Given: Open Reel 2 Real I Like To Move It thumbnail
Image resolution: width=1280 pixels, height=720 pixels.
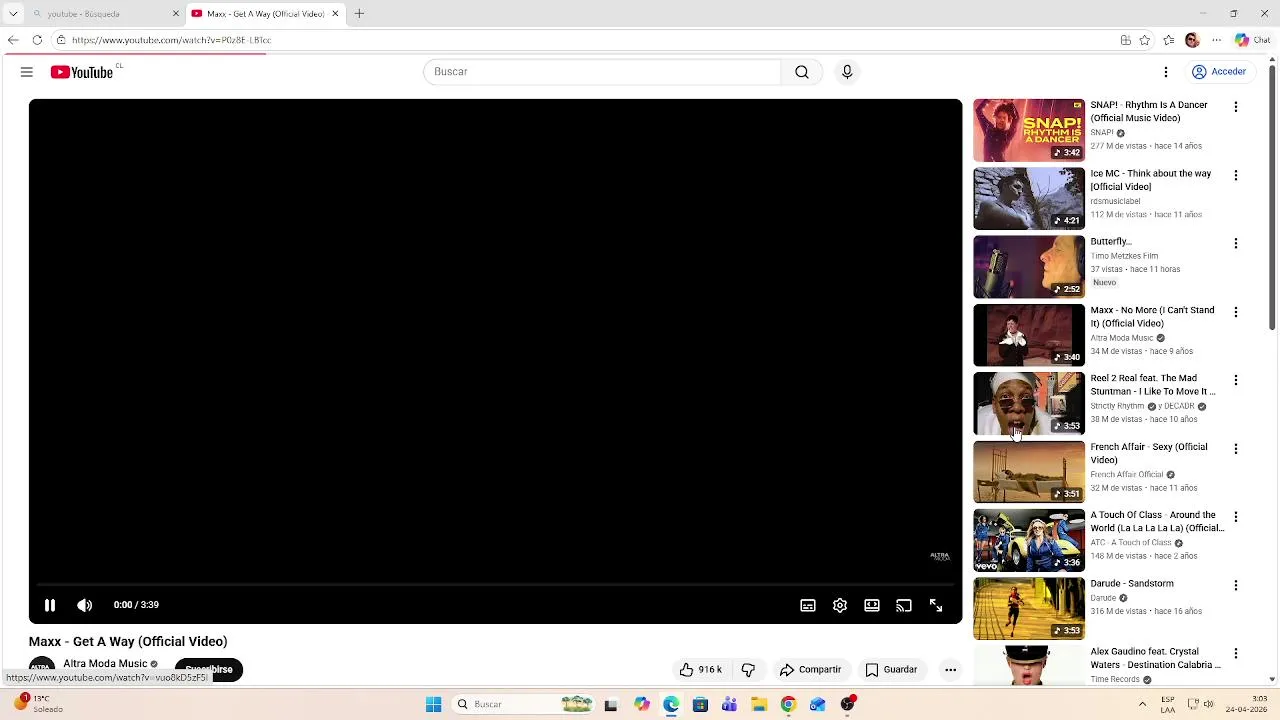Looking at the screenshot, I should coord(1029,404).
